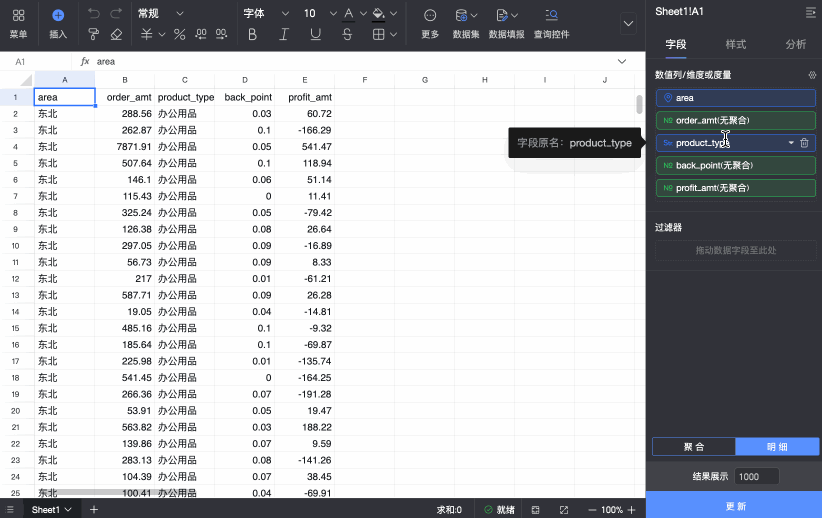Click the blue 插入 insert button
The height and width of the screenshot is (518, 822).
point(58,15)
